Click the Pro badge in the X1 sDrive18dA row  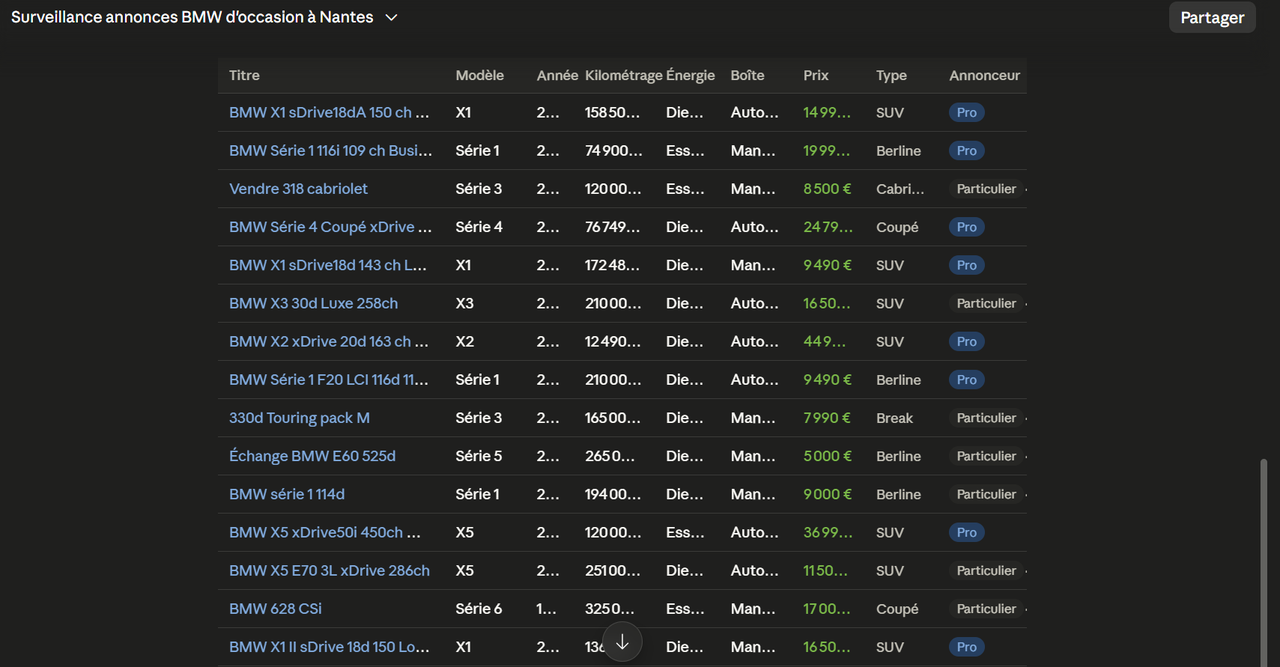point(967,113)
